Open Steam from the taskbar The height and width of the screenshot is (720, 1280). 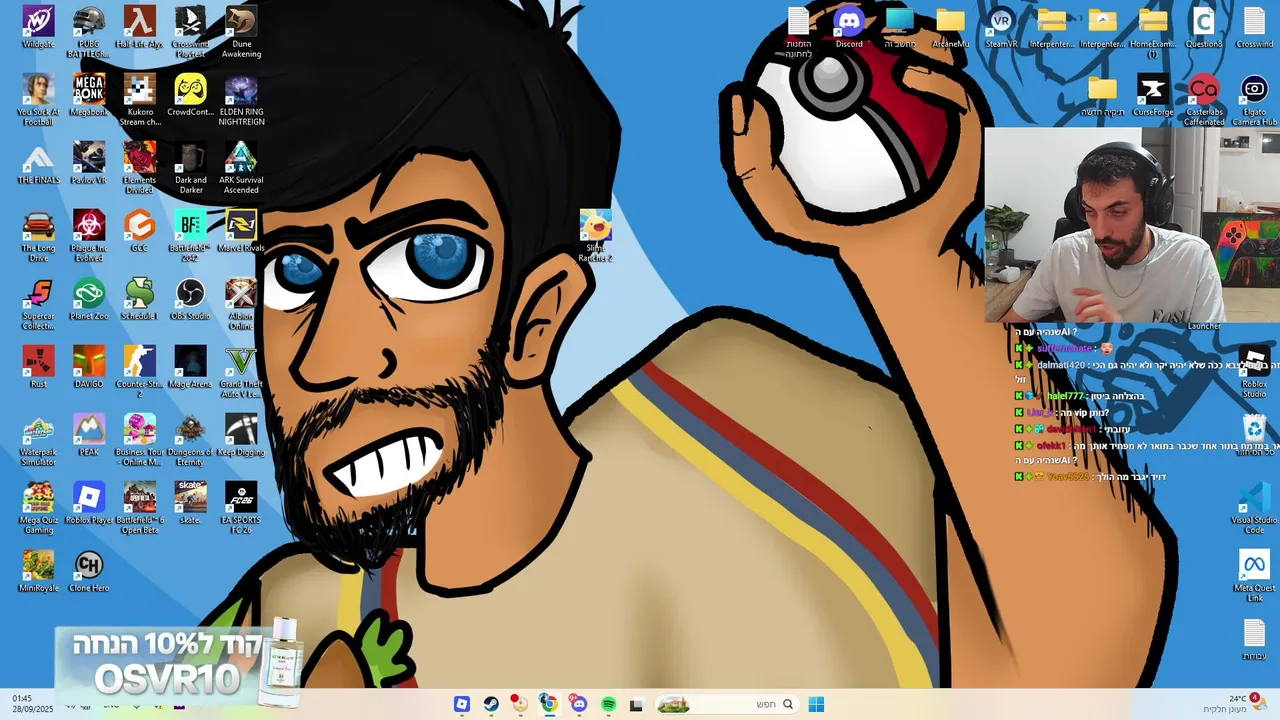(x=491, y=704)
